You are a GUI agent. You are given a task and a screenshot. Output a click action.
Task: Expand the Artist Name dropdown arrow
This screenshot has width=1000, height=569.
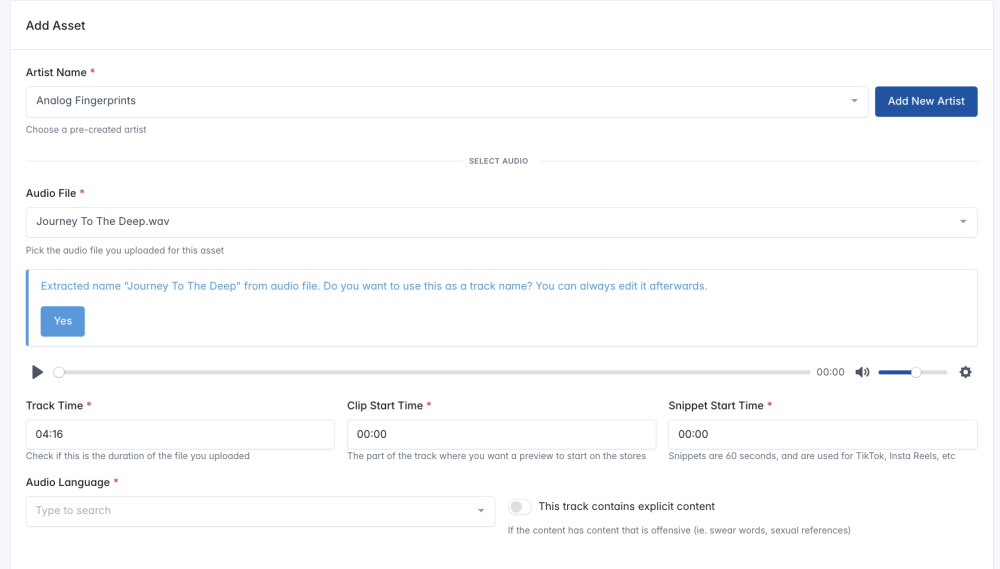tap(854, 101)
